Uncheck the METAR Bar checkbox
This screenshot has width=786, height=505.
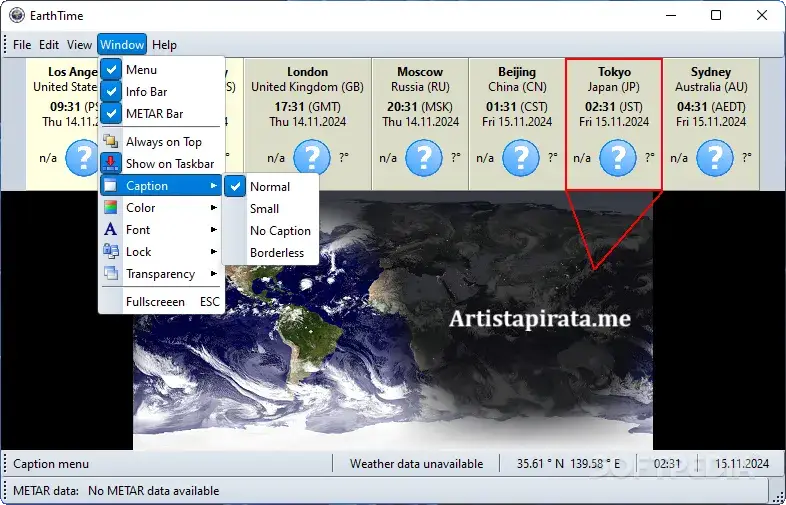pos(111,113)
